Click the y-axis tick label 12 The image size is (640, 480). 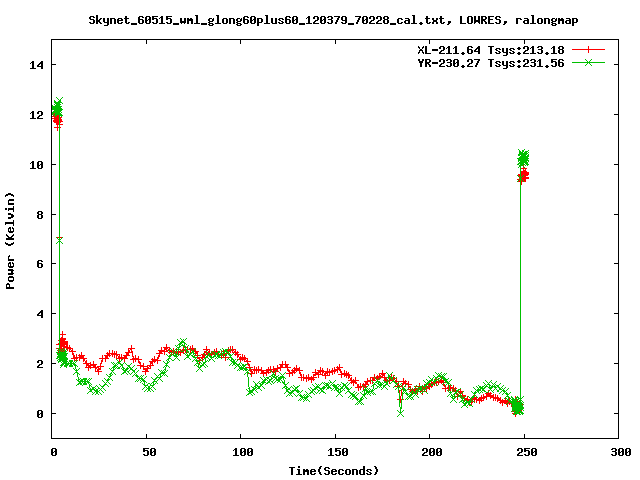click(37, 115)
